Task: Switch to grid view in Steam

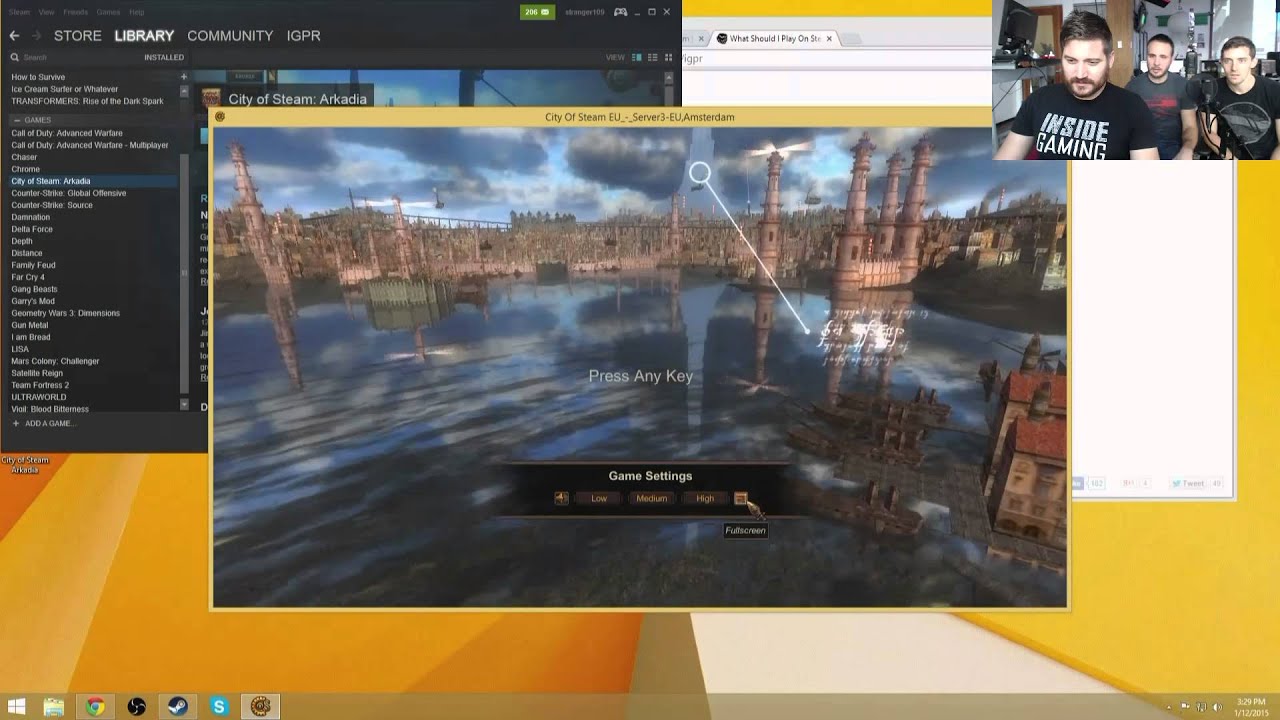Action: [x=669, y=57]
